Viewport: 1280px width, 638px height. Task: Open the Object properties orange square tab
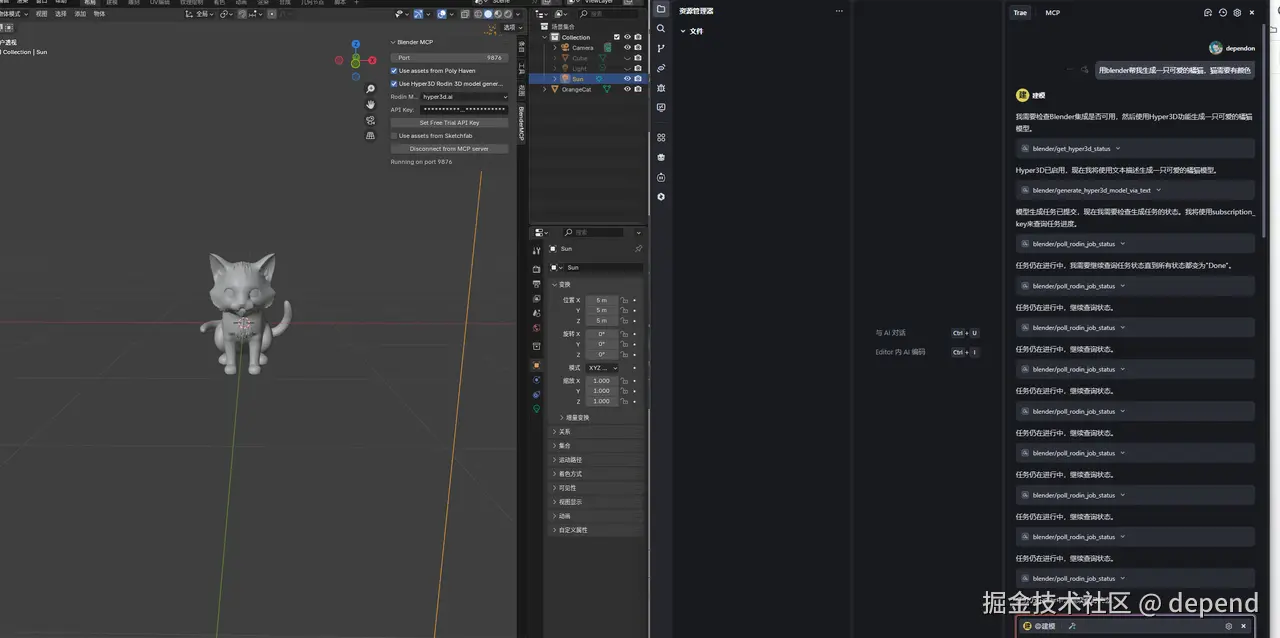pyautogui.click(x=536, y=365)
